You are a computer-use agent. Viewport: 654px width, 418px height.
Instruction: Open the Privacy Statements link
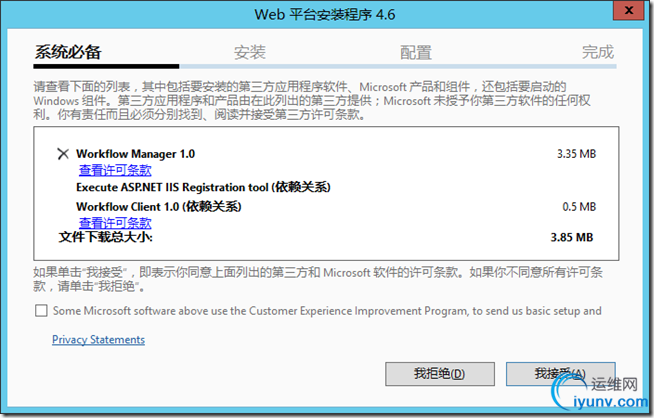click(98, 340)
